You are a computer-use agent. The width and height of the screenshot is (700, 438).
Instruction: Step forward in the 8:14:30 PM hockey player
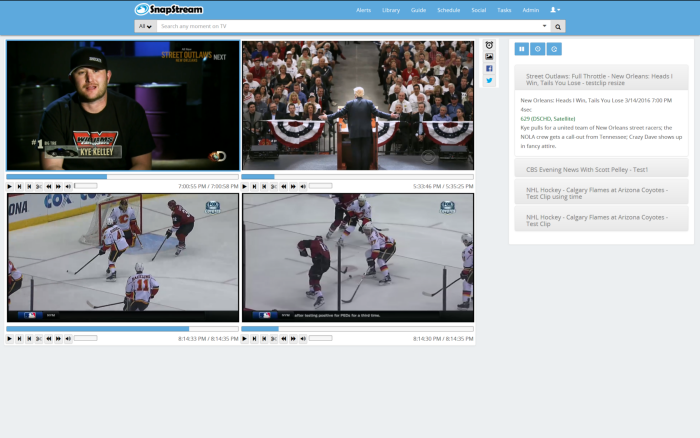pos(254,339)
